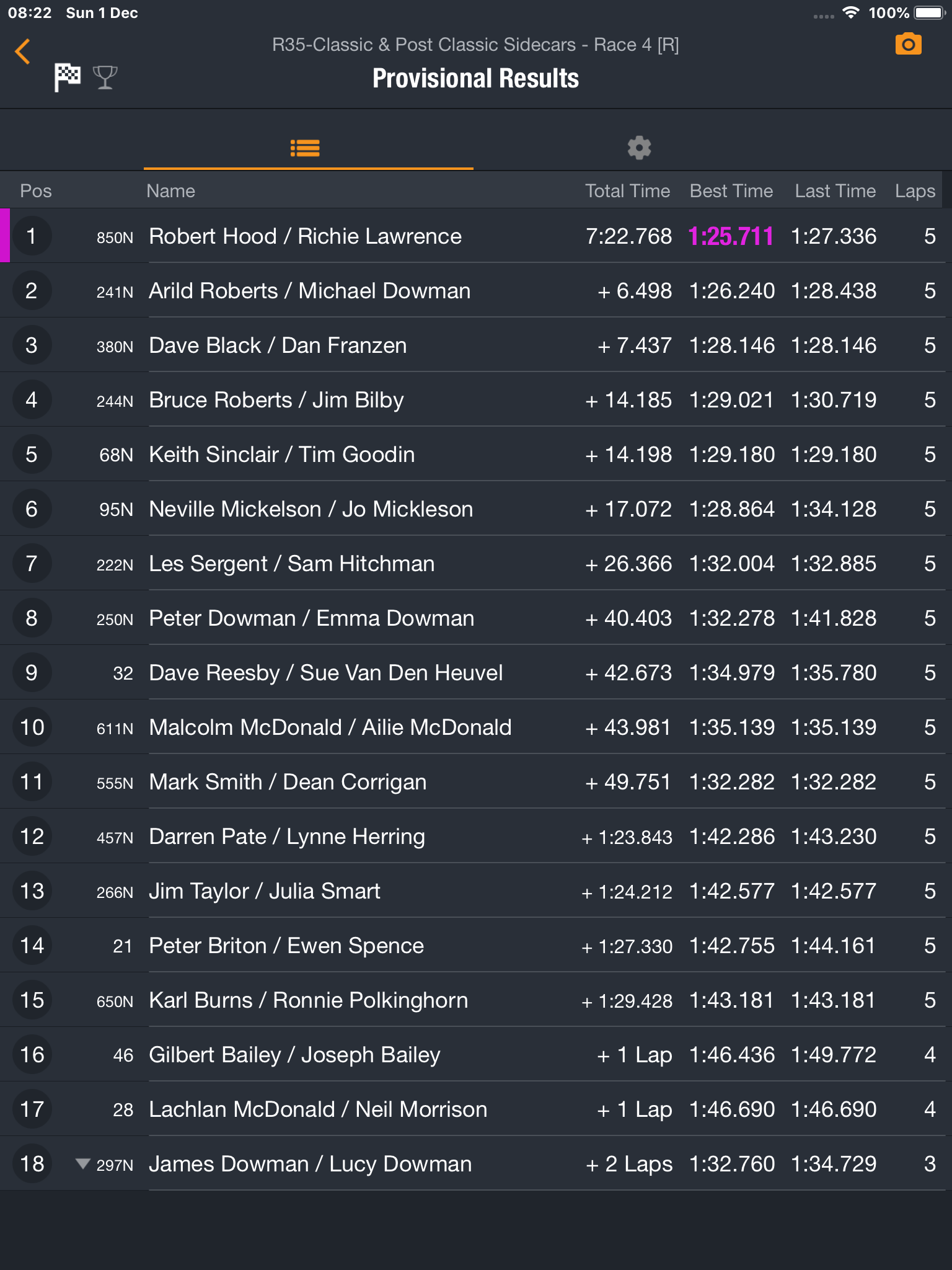
Task: Tap position 18 circle badge
Action: click(x=32, y=1163)
